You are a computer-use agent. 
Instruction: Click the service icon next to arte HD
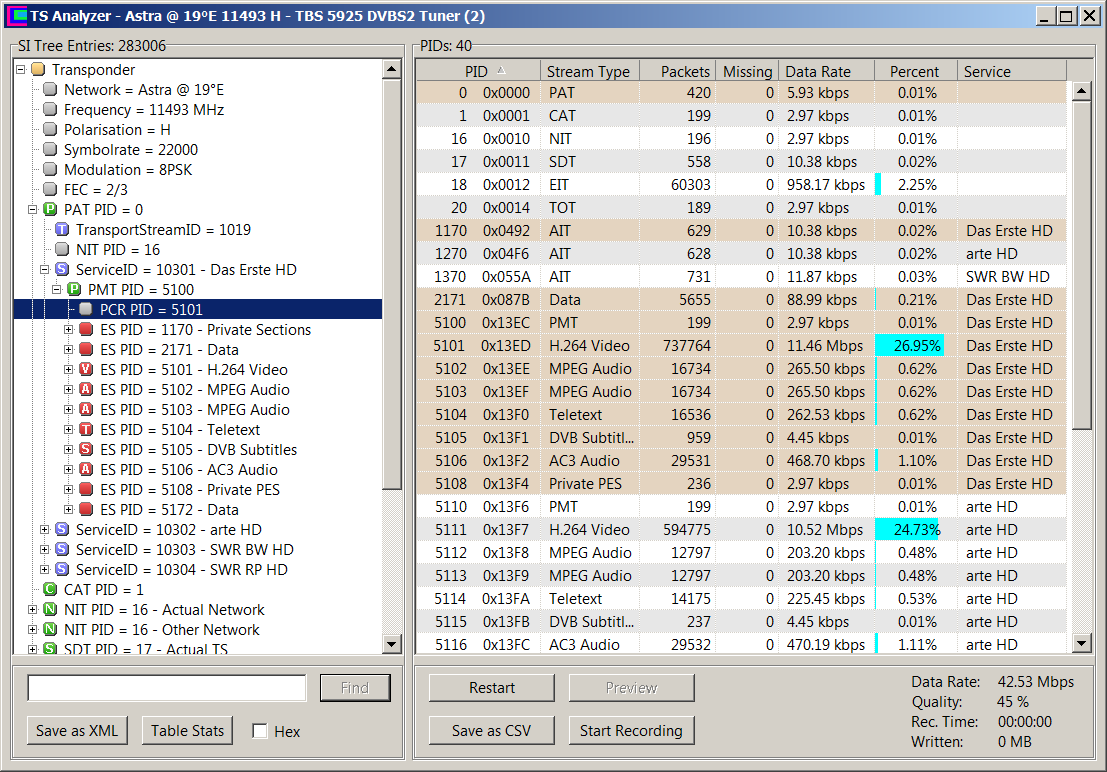61,530
